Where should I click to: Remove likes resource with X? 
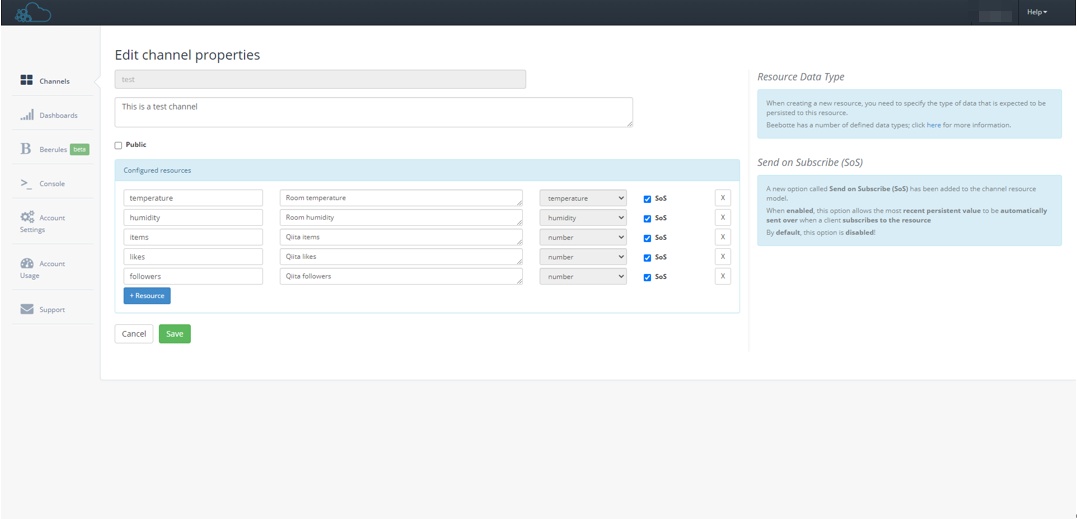[723, 257]
